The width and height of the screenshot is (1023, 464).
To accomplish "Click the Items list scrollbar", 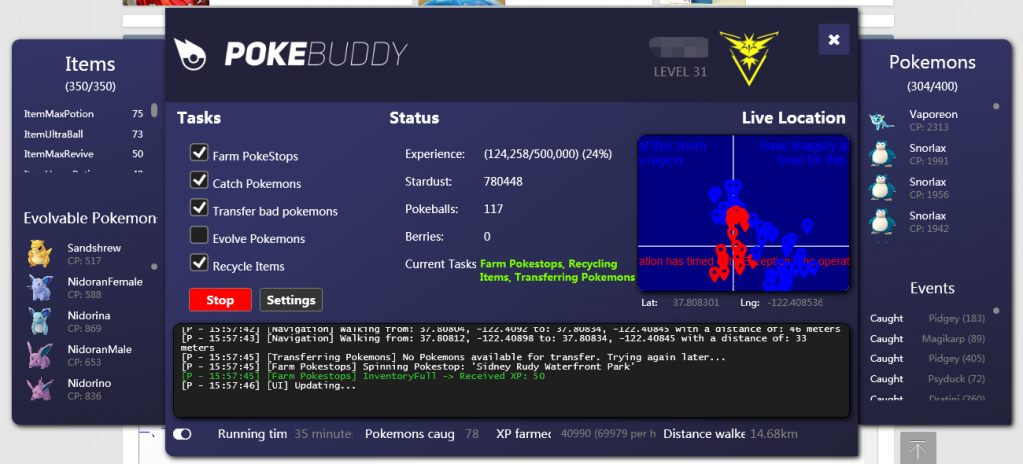I will tap(154, 111).
